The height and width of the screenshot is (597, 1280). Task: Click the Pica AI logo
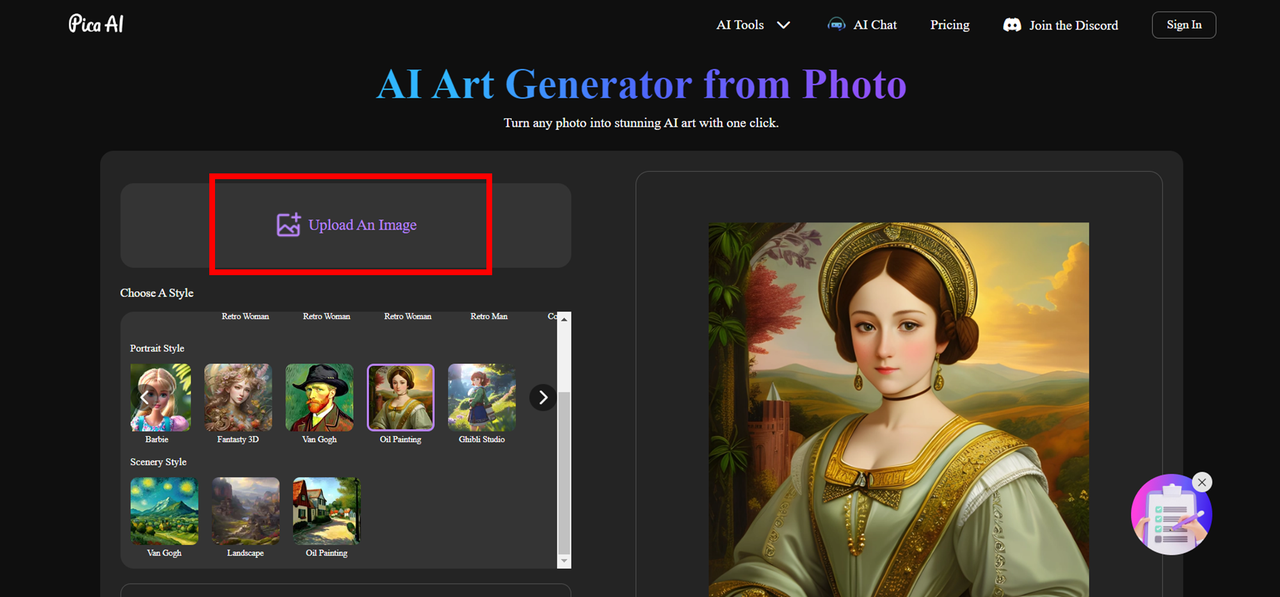(x=96, y=24)
